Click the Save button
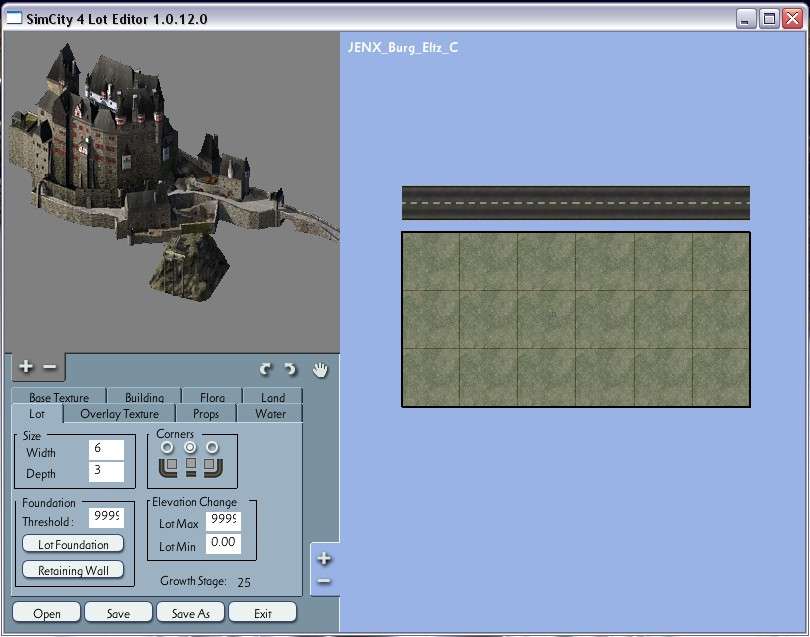 (x=118, y=613)
